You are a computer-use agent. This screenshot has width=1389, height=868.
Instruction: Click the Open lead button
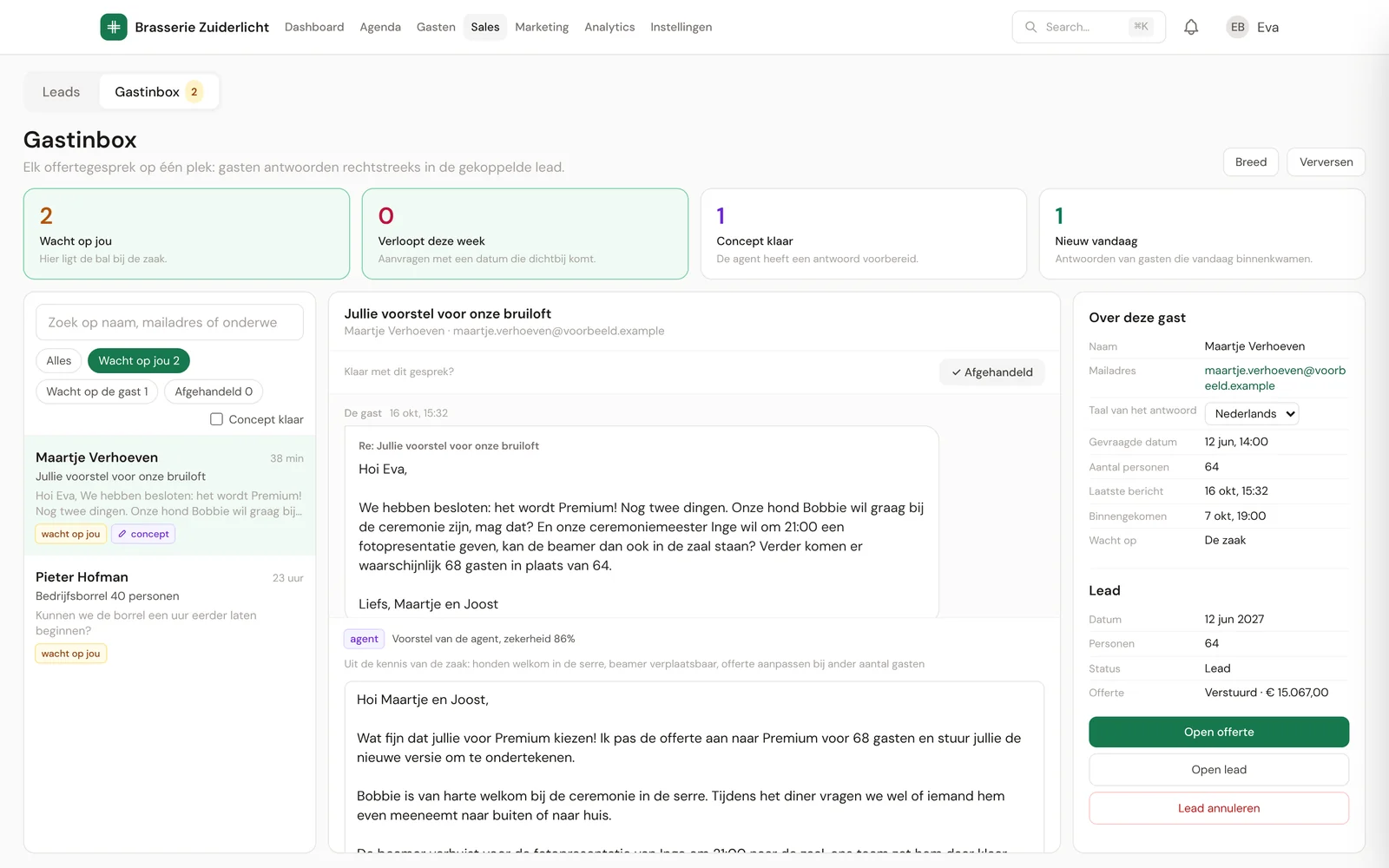click(1219, 770)
